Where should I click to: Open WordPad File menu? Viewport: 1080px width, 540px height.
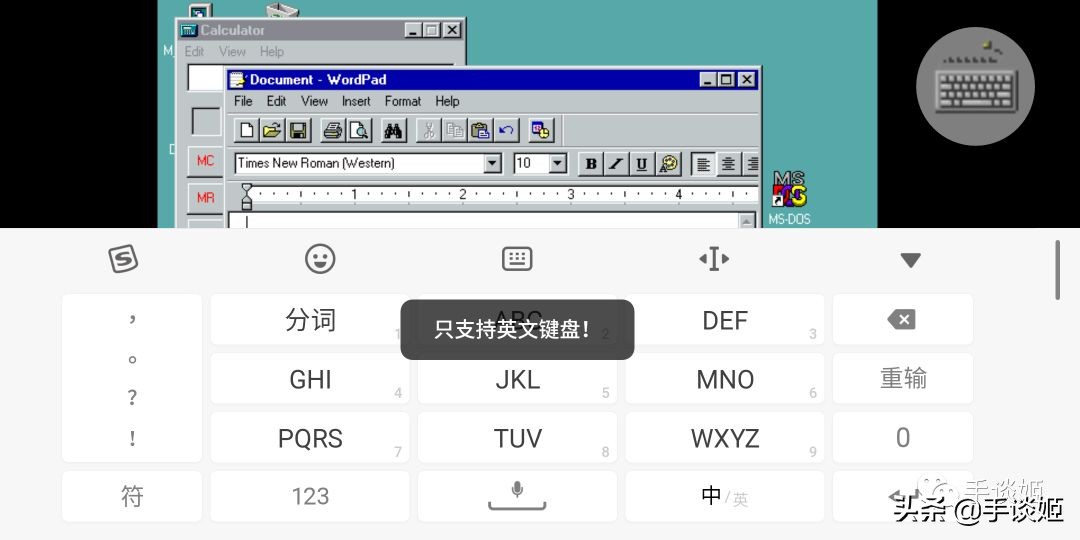243,101
